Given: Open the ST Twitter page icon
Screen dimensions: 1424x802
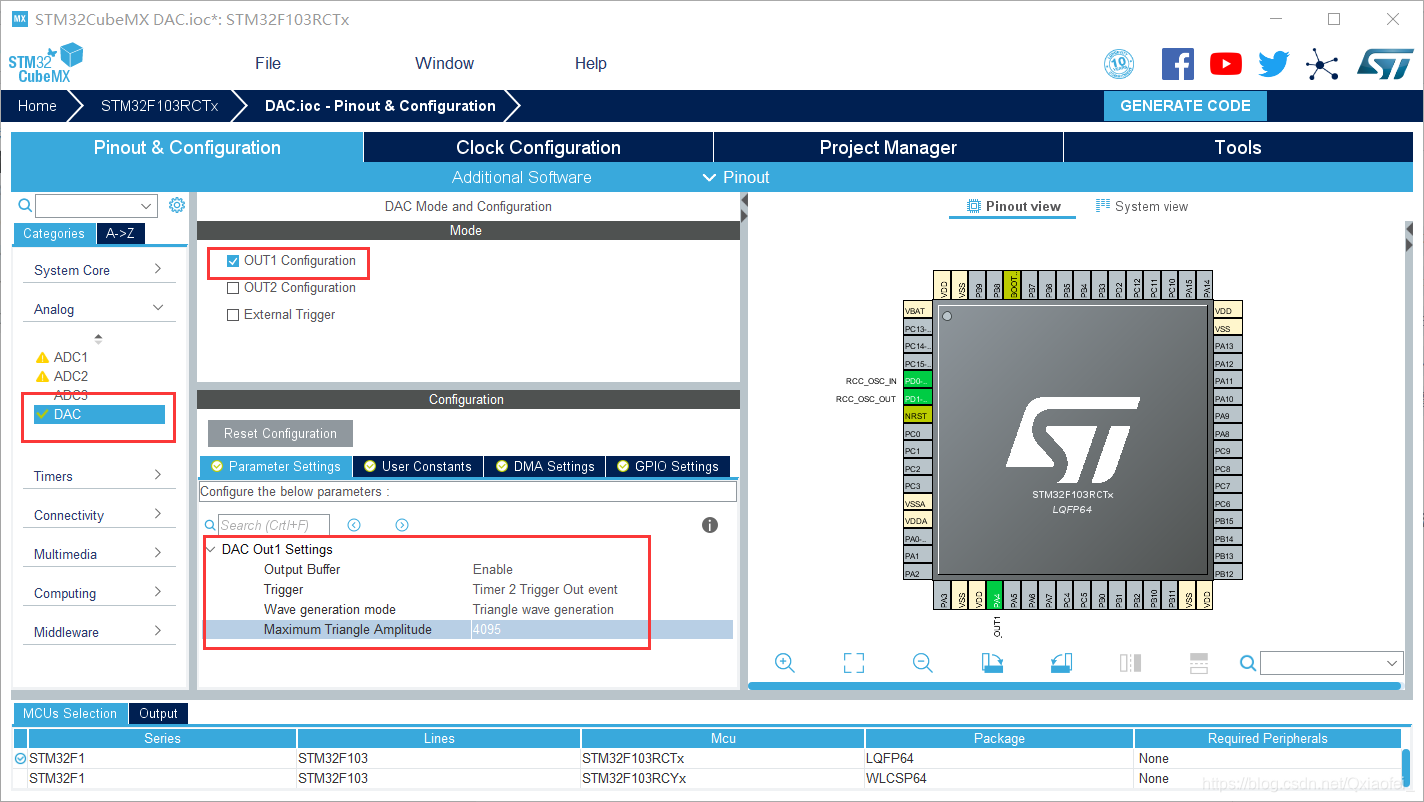Looking at the screenshot, I should click(1273, 65).
